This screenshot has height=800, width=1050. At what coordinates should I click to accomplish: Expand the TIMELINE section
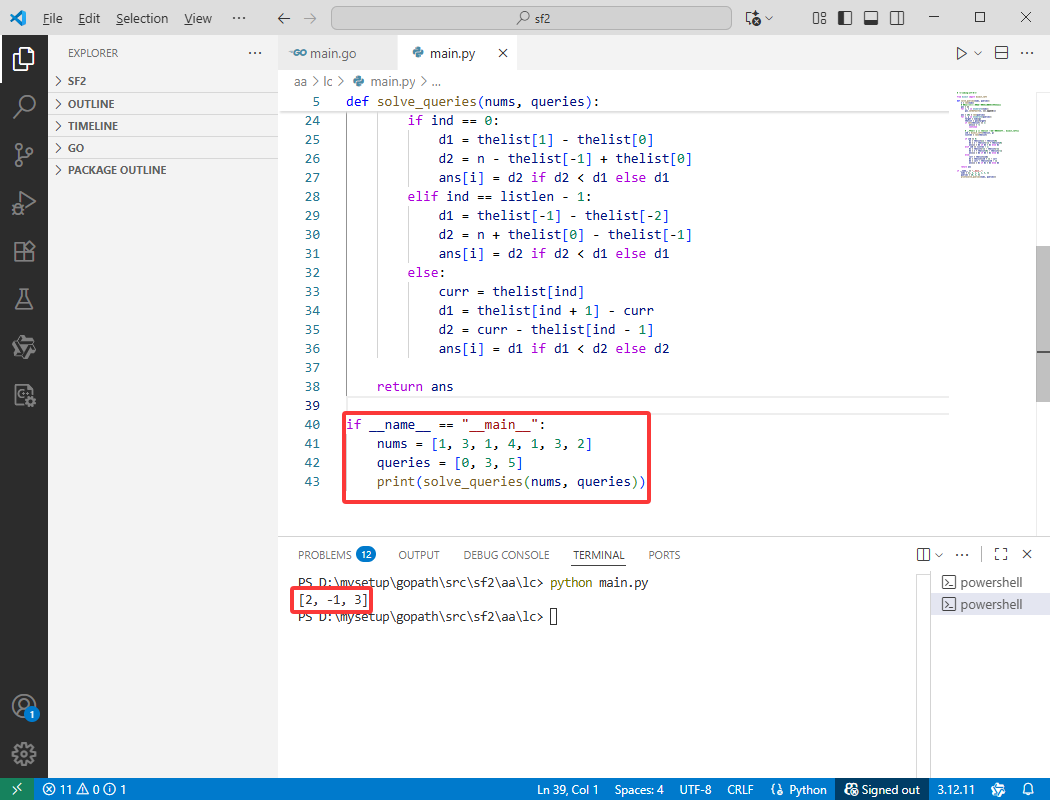pos(163,126)
